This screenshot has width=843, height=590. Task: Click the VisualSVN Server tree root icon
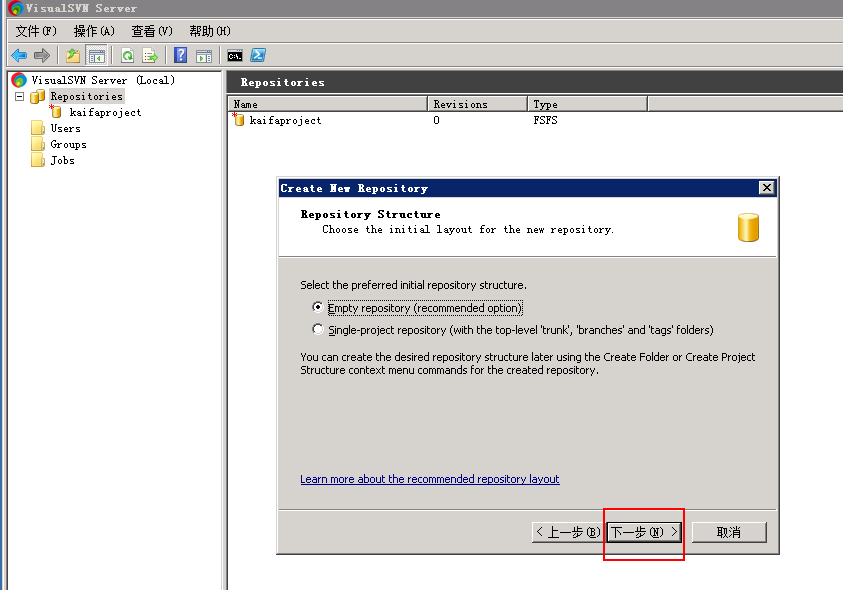click(19, 80)
